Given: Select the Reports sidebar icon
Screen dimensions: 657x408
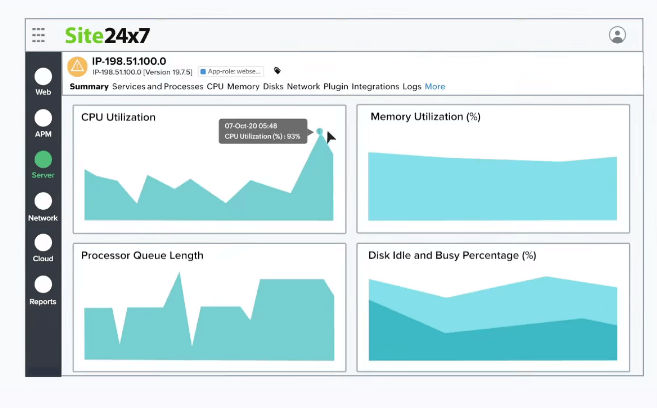Looking at the screenshot, I should point(43,284).
